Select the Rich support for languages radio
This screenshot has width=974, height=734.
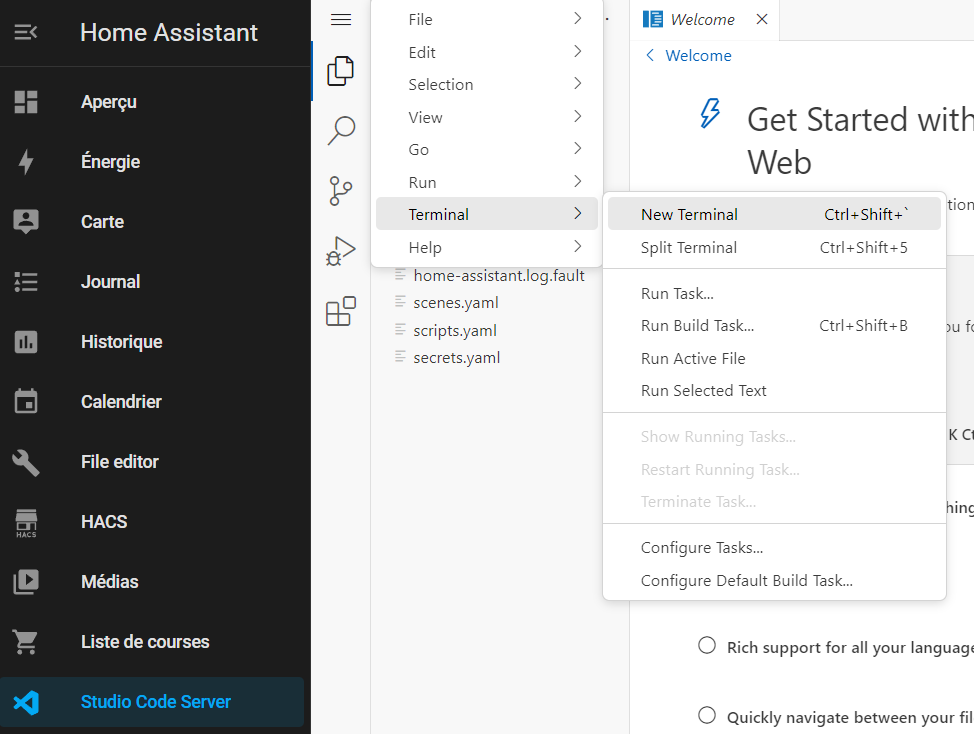click(x=707, y=645)
